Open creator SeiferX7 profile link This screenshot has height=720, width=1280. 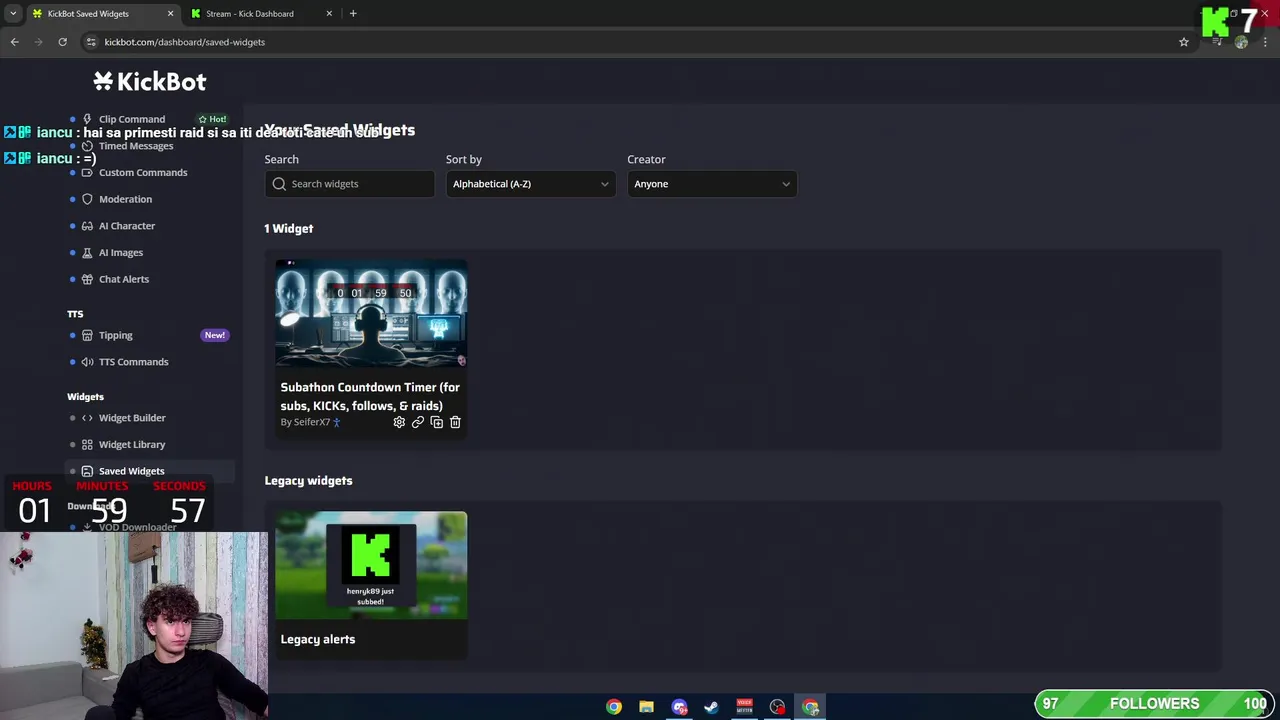[x=311, y=422]
